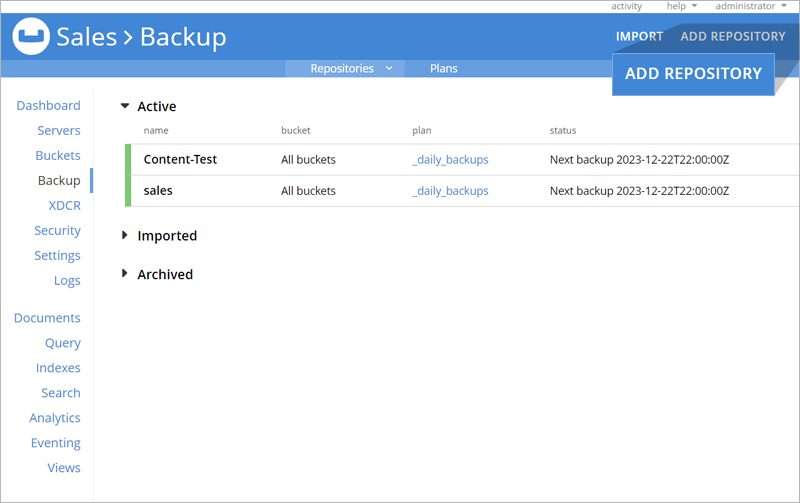Click the highlighted ADD REPOSITORY callout button
The width and height of the screenshot is (800, 503).
point(693,74)
